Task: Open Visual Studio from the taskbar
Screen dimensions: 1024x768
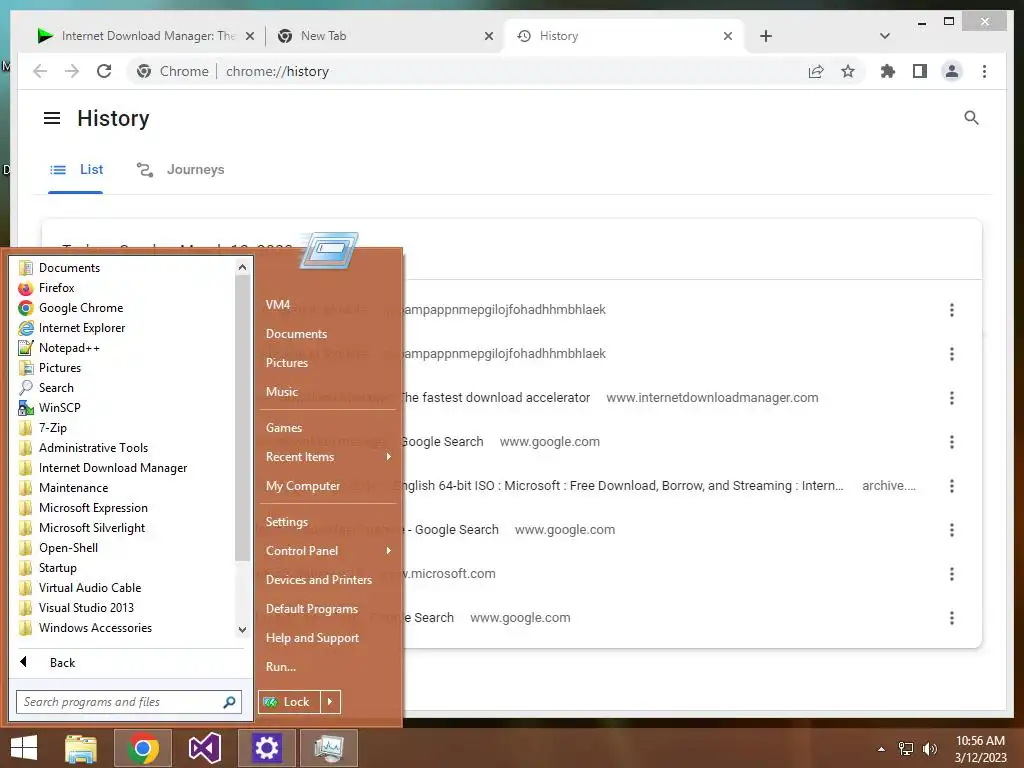Action: click(x=204, y=748)
